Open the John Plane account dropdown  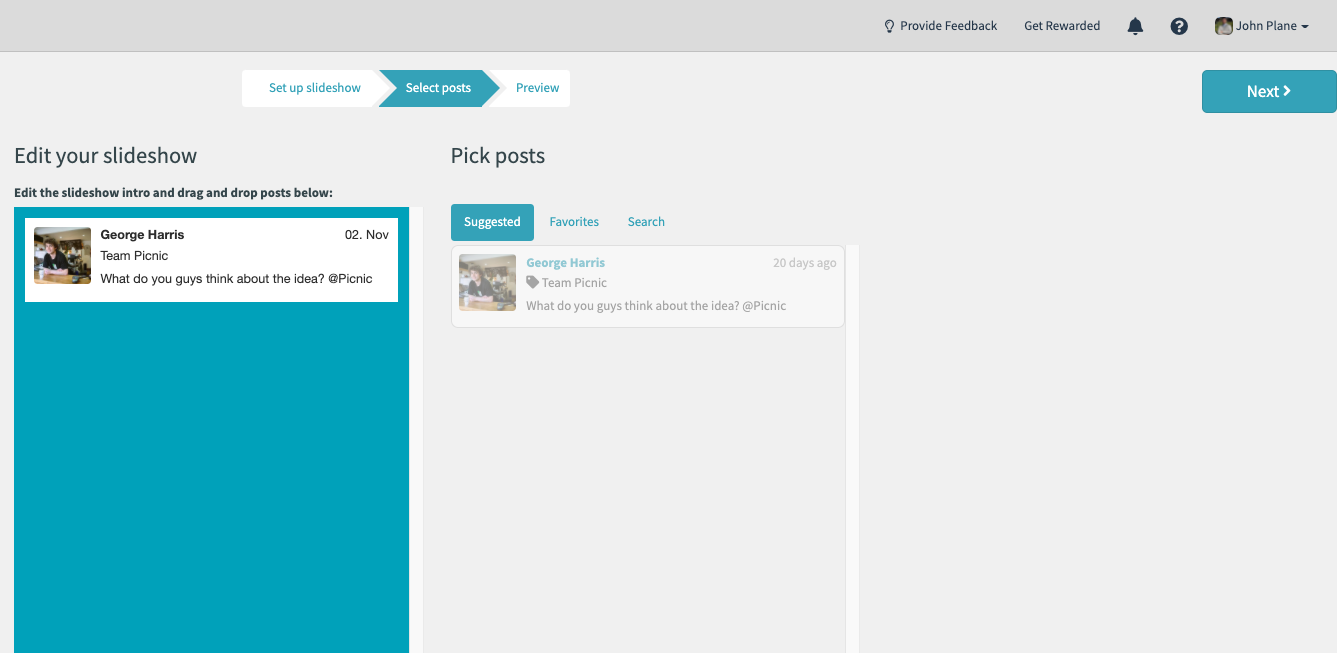(x=1262, y=26)
